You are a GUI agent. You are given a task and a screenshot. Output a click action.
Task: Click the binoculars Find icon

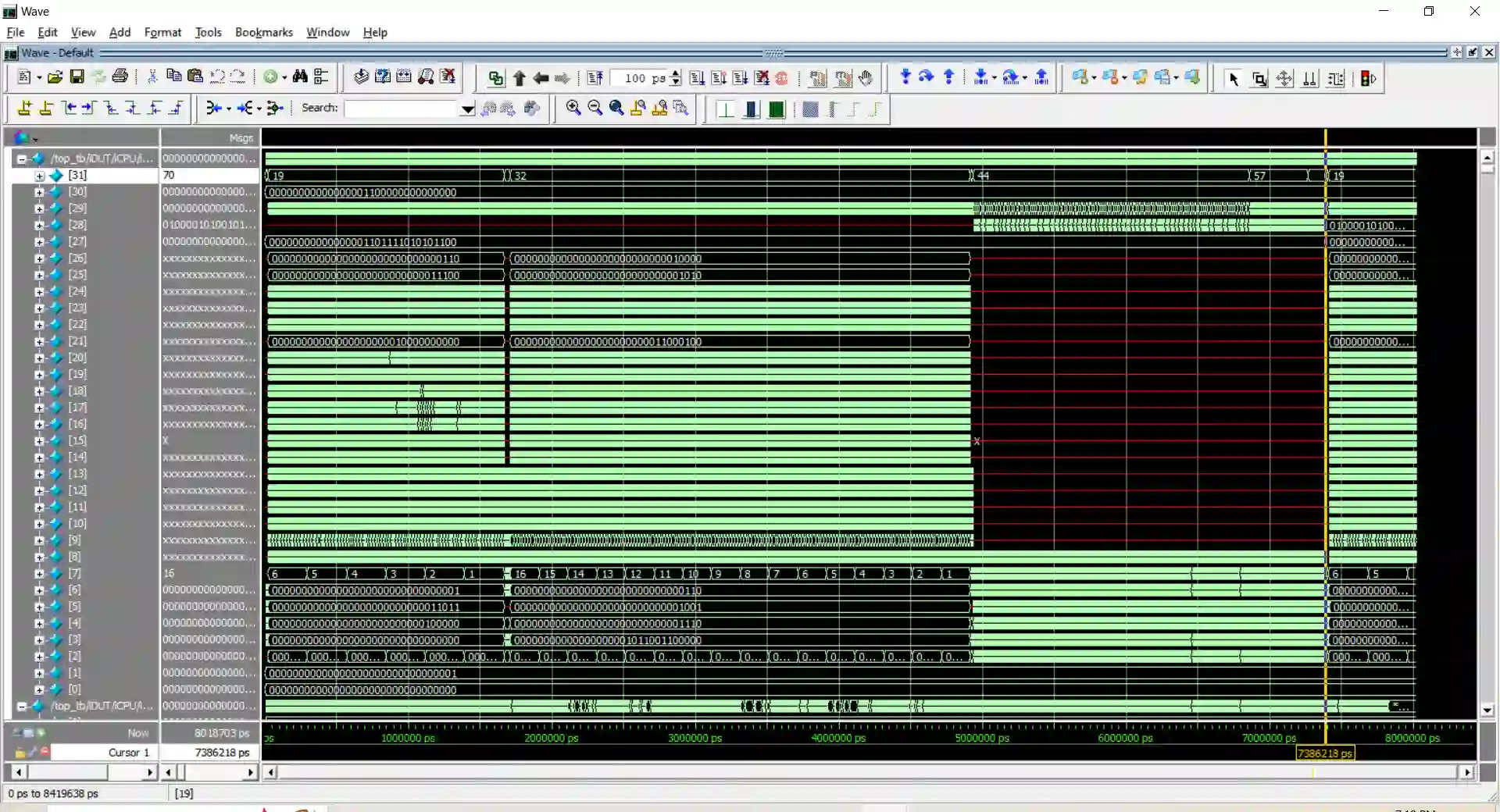300,77
